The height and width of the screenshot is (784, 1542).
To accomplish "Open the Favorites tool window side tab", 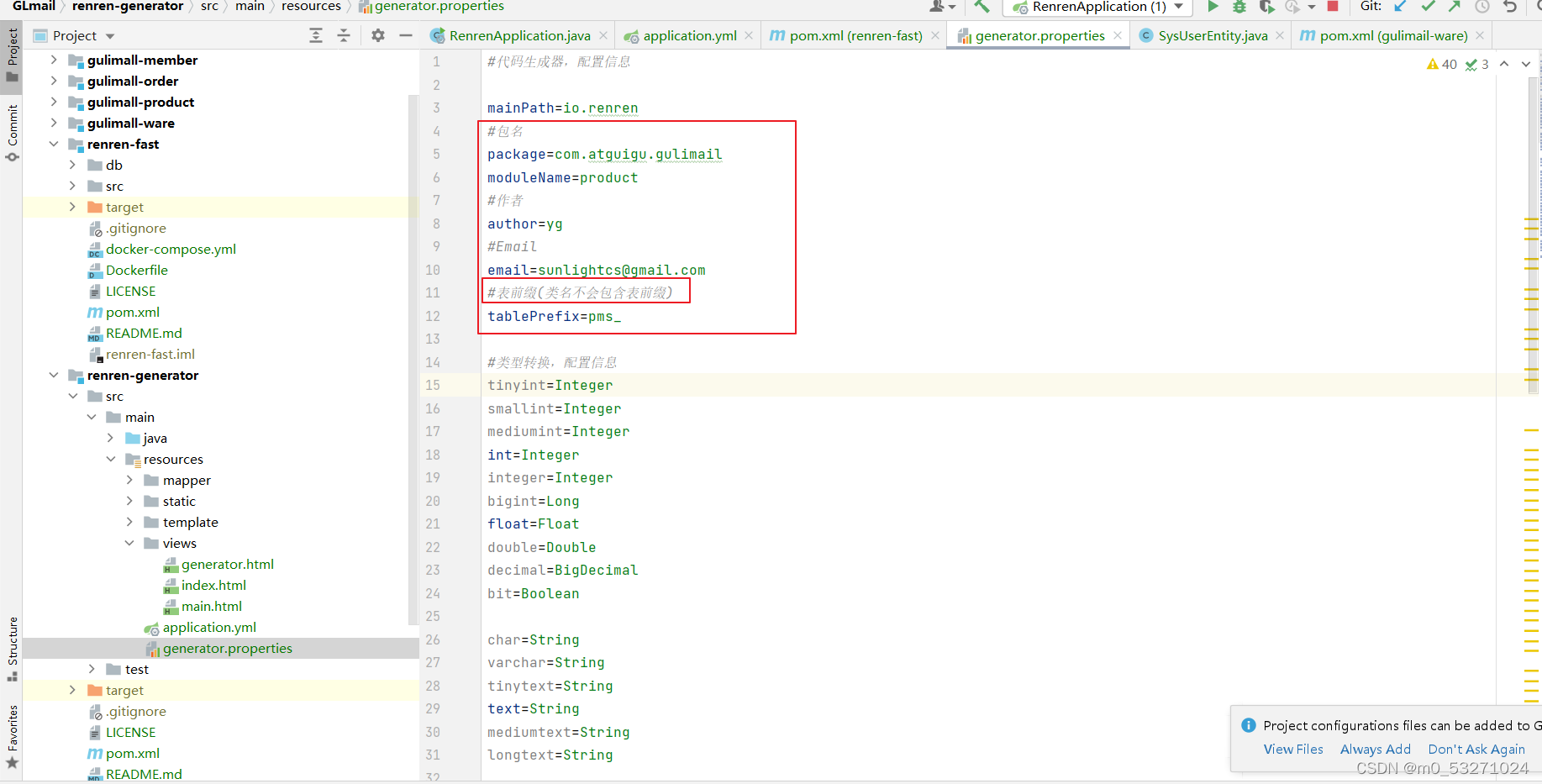I will coord(12,737).
